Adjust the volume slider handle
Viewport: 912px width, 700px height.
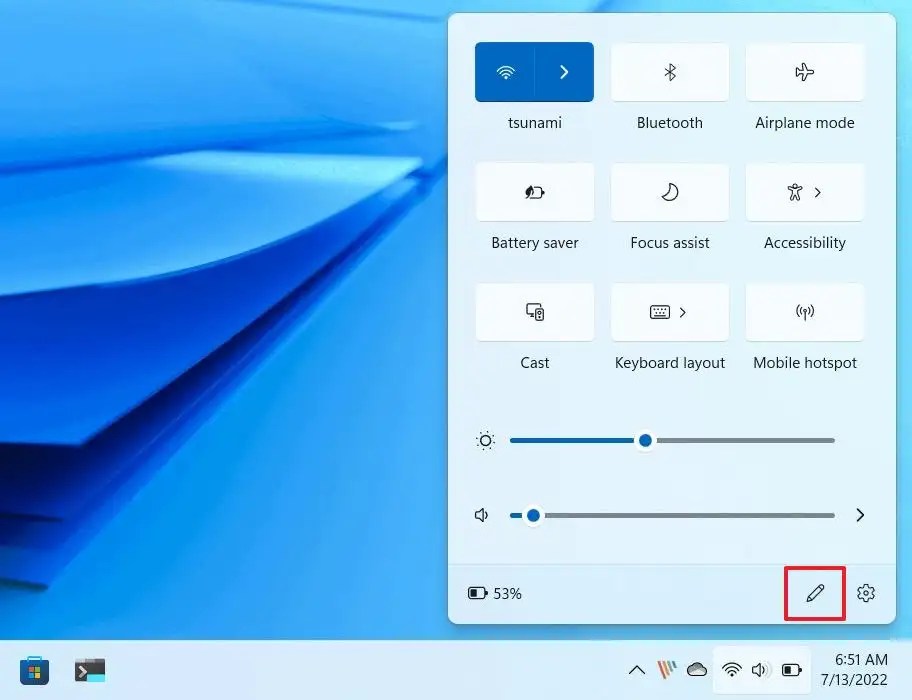click(532, 515)
